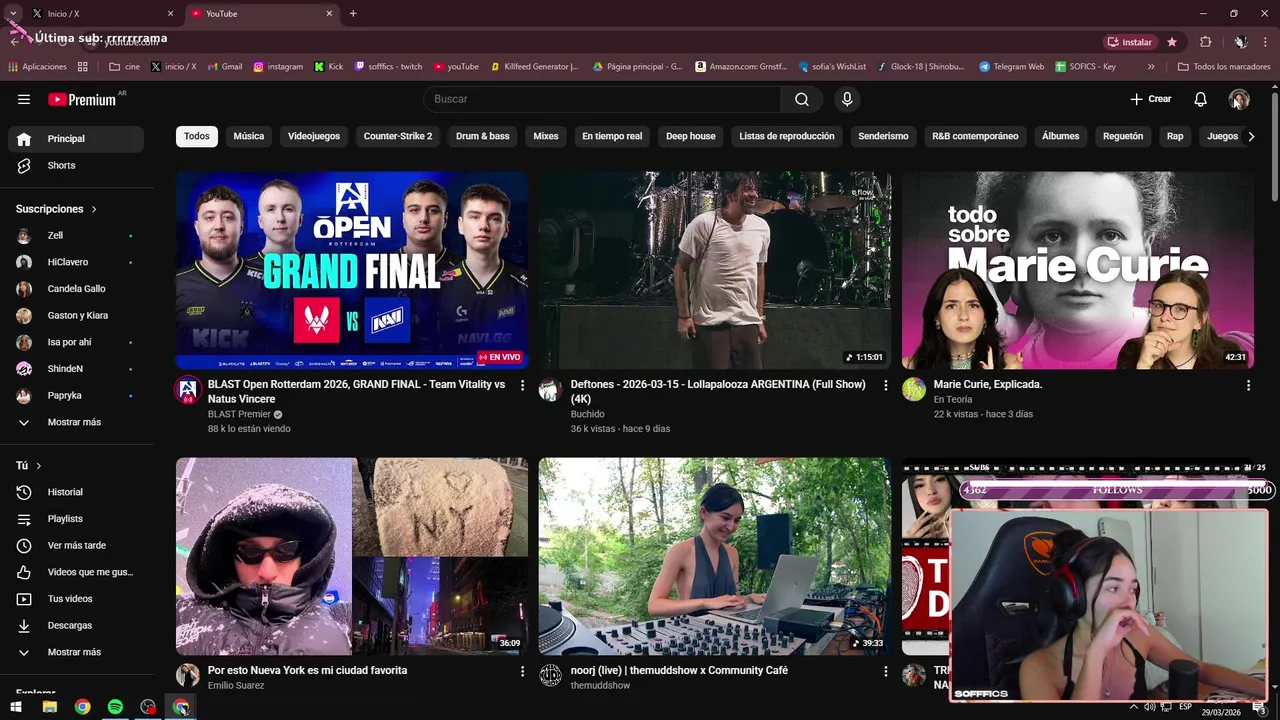Open Tus videos in the sidebar
Viewport: 1280px width, 720px height.
tap(76, 599)
